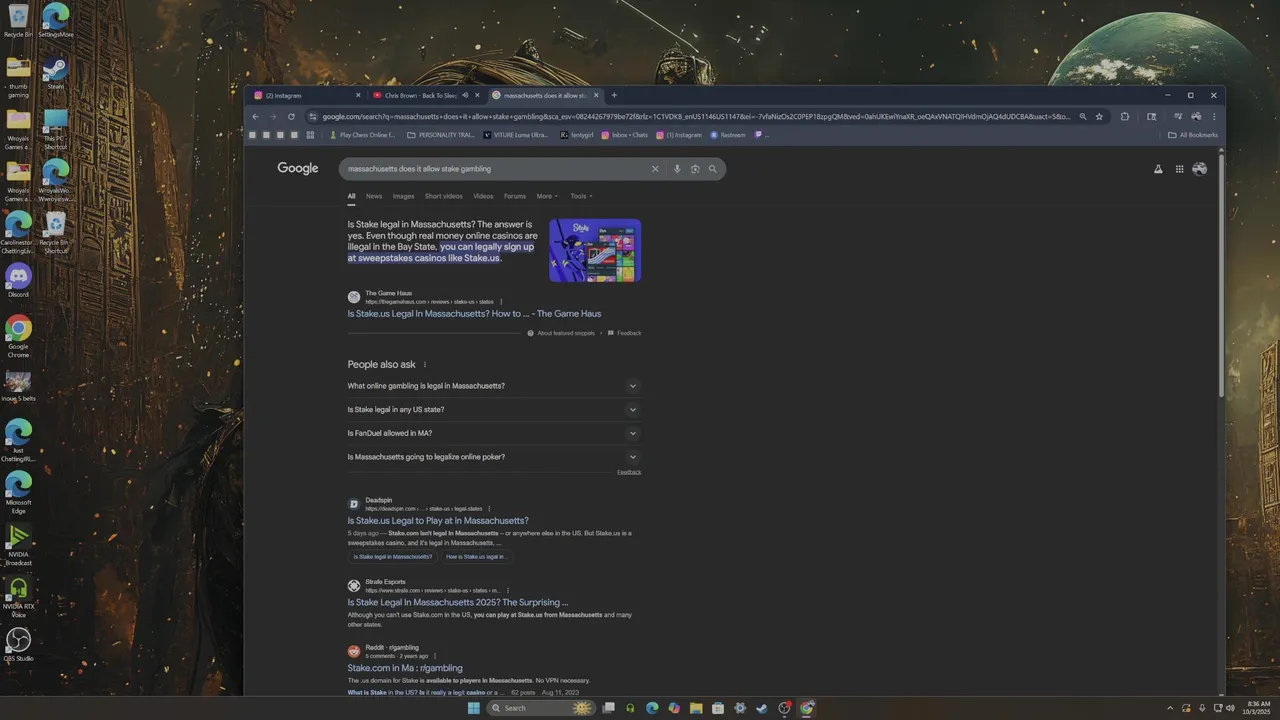1280x720 pixels.
Task: Switch to Chris Brown - Back To Sleep tab
Action: (426, 95)
